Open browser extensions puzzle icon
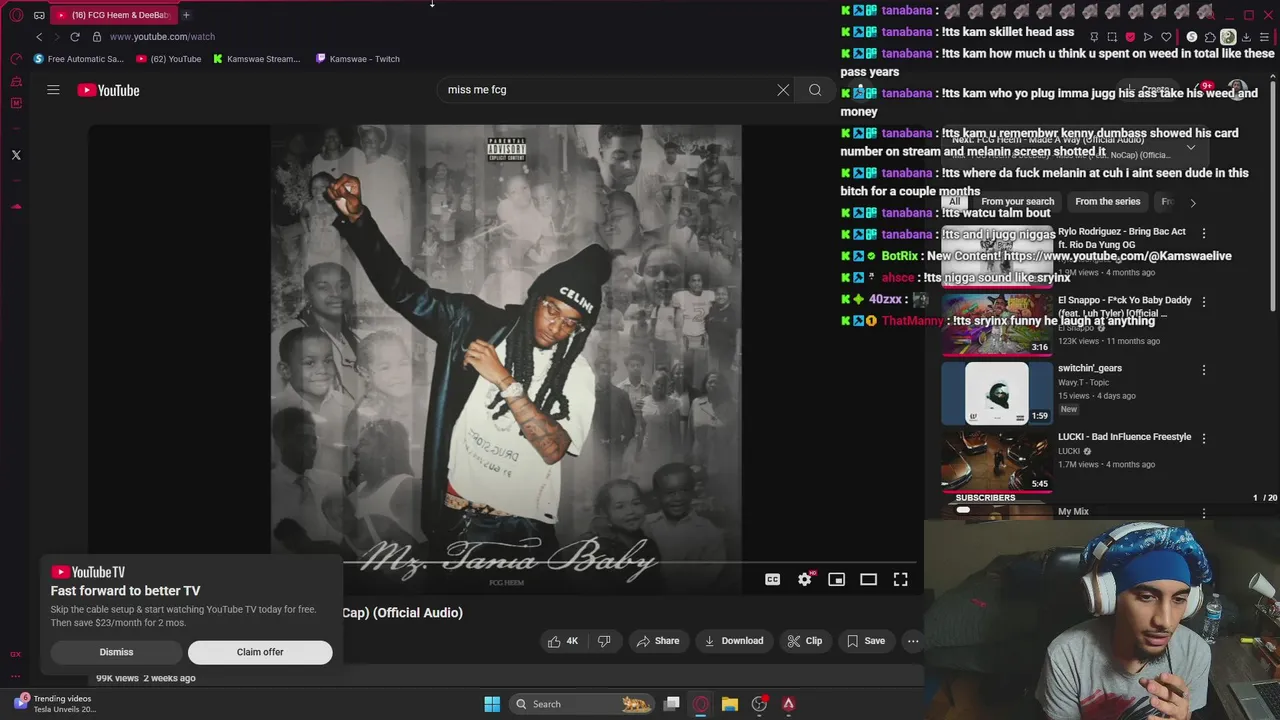 click(1209, 37)
